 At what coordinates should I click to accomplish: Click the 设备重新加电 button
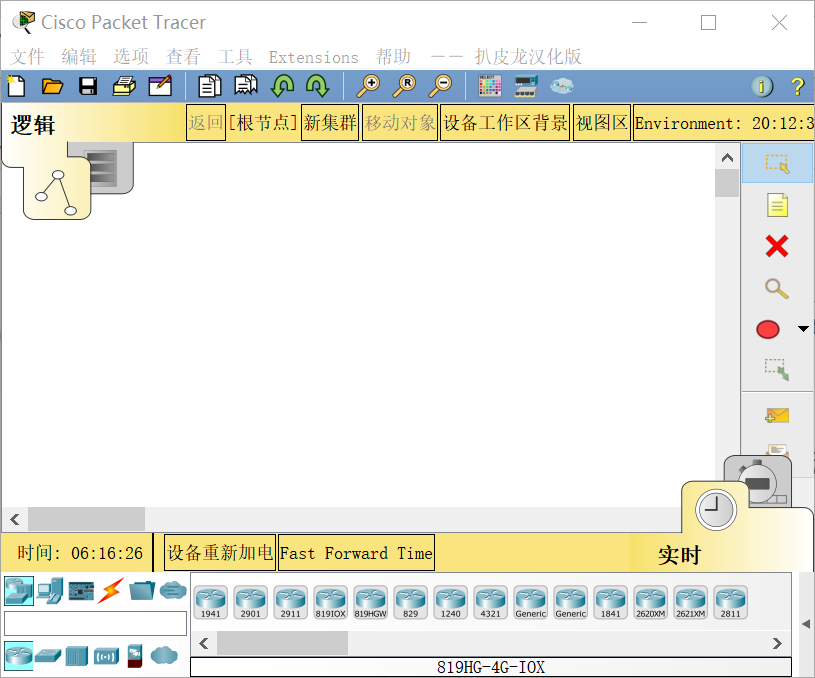[x=220, y=553]
